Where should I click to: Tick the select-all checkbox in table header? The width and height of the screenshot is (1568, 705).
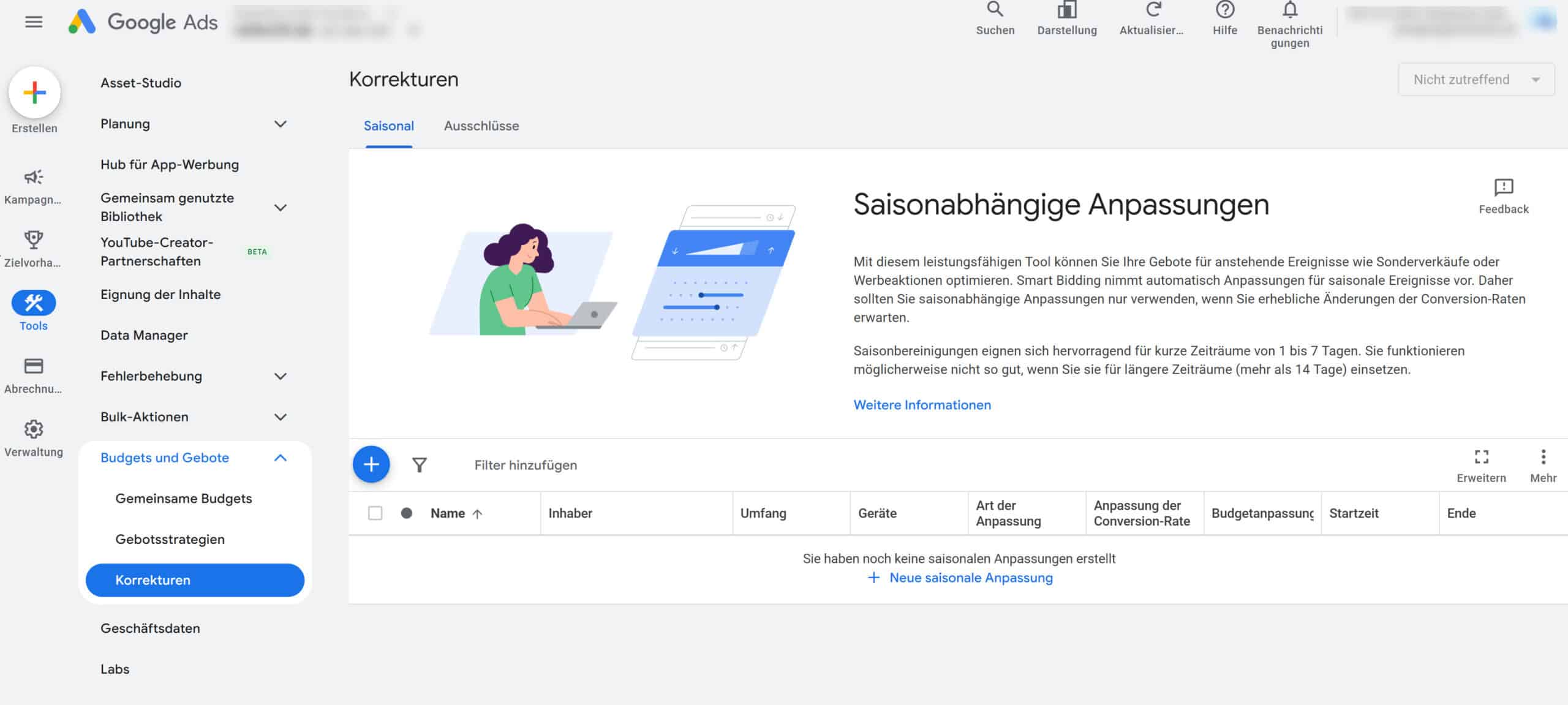pyautogui.click(x=375, y=513)
